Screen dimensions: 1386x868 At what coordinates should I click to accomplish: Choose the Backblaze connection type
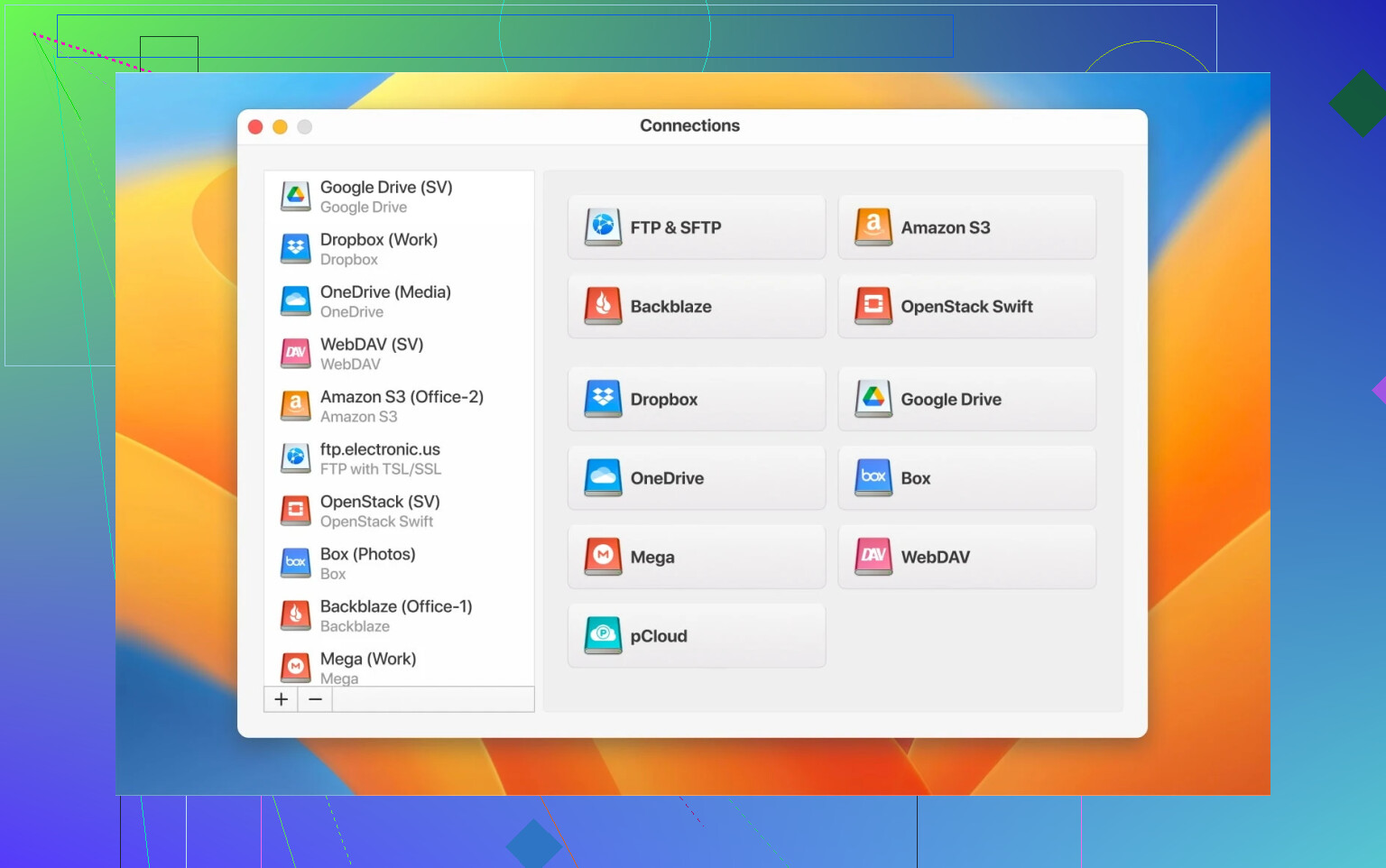(x=697, y=306)
